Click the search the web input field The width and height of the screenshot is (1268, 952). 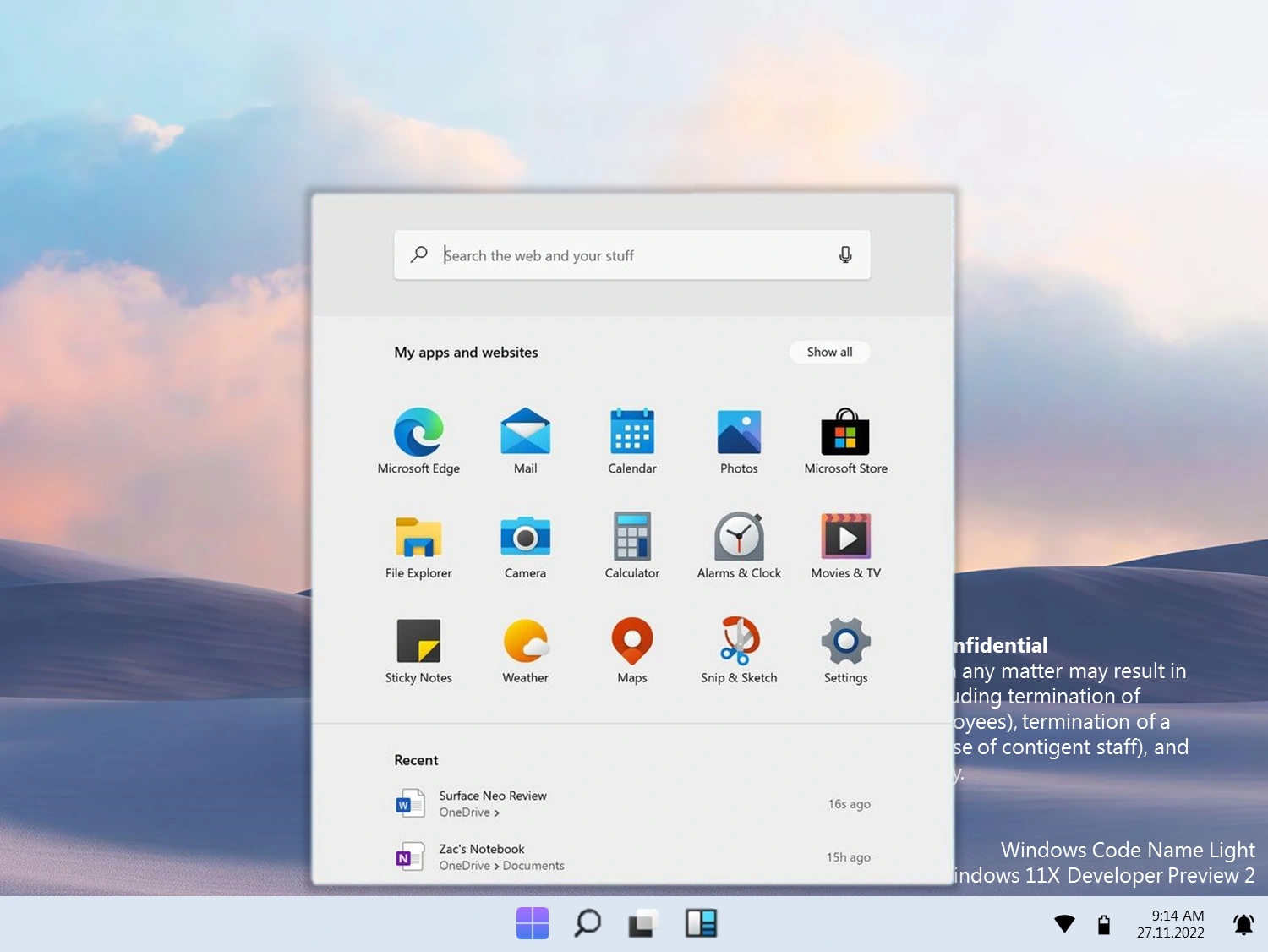click(x=632, y=254)
